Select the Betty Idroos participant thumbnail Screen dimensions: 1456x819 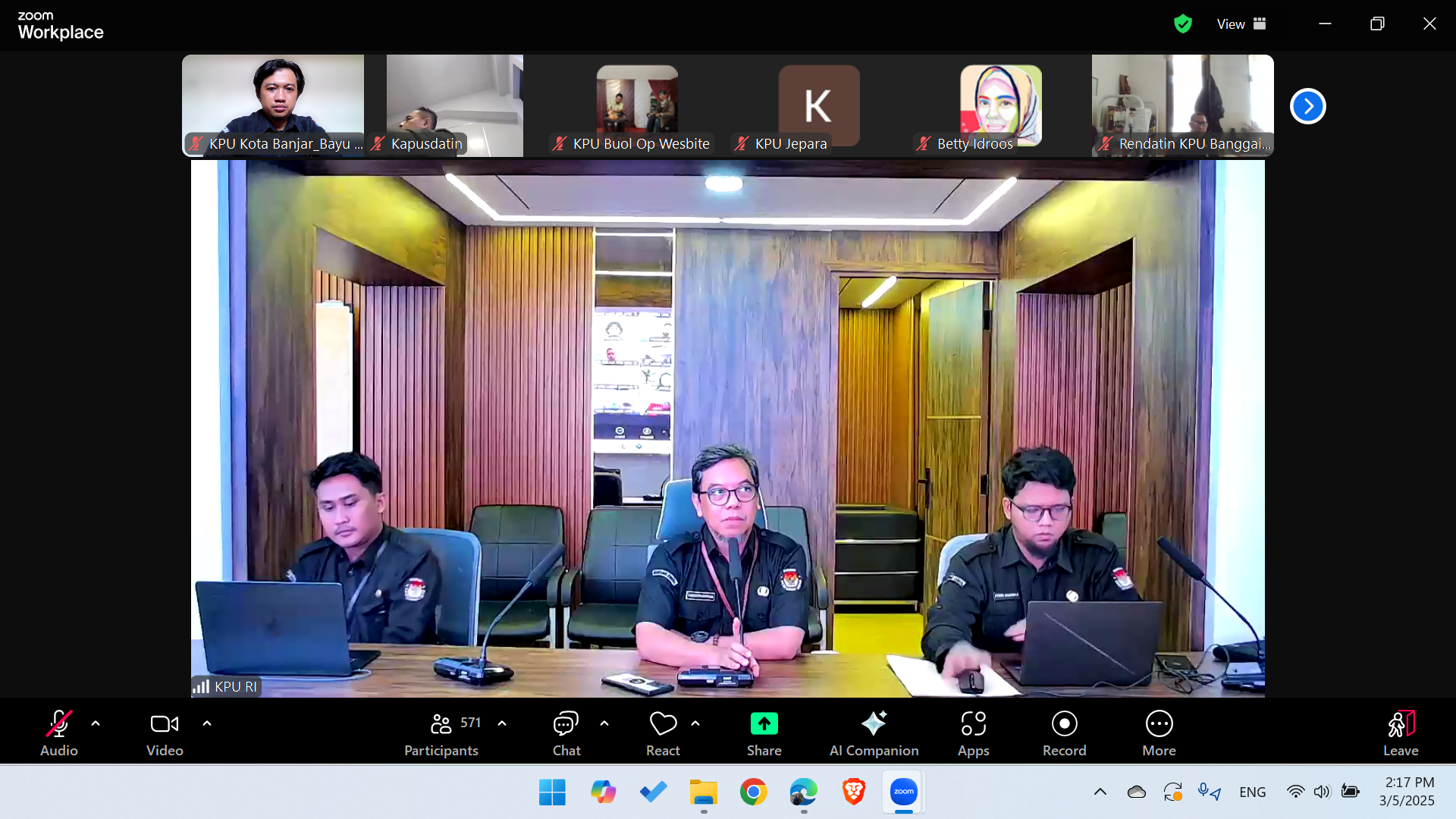tap(1000, 106)
